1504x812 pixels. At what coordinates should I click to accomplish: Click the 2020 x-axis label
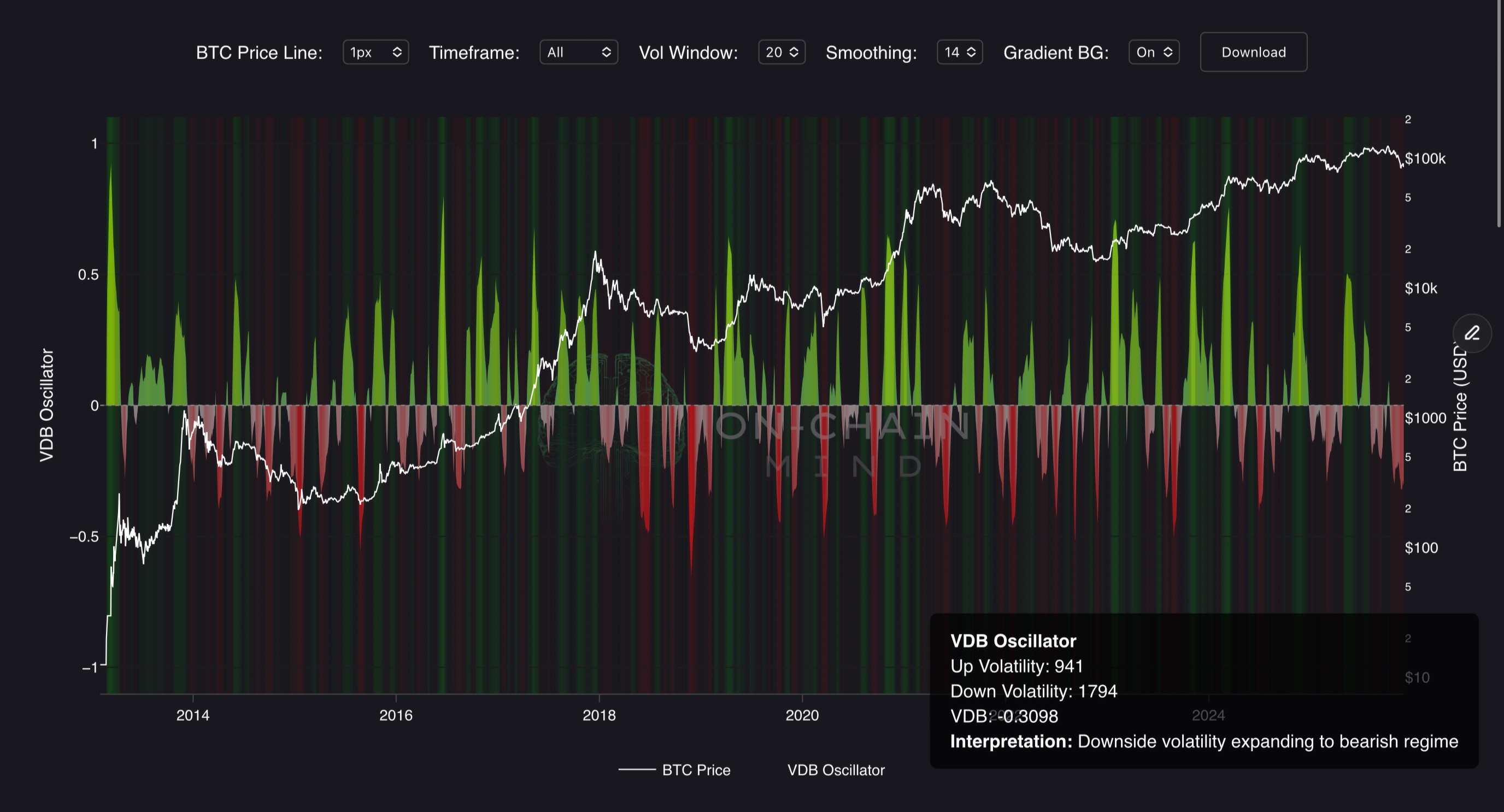802,715
